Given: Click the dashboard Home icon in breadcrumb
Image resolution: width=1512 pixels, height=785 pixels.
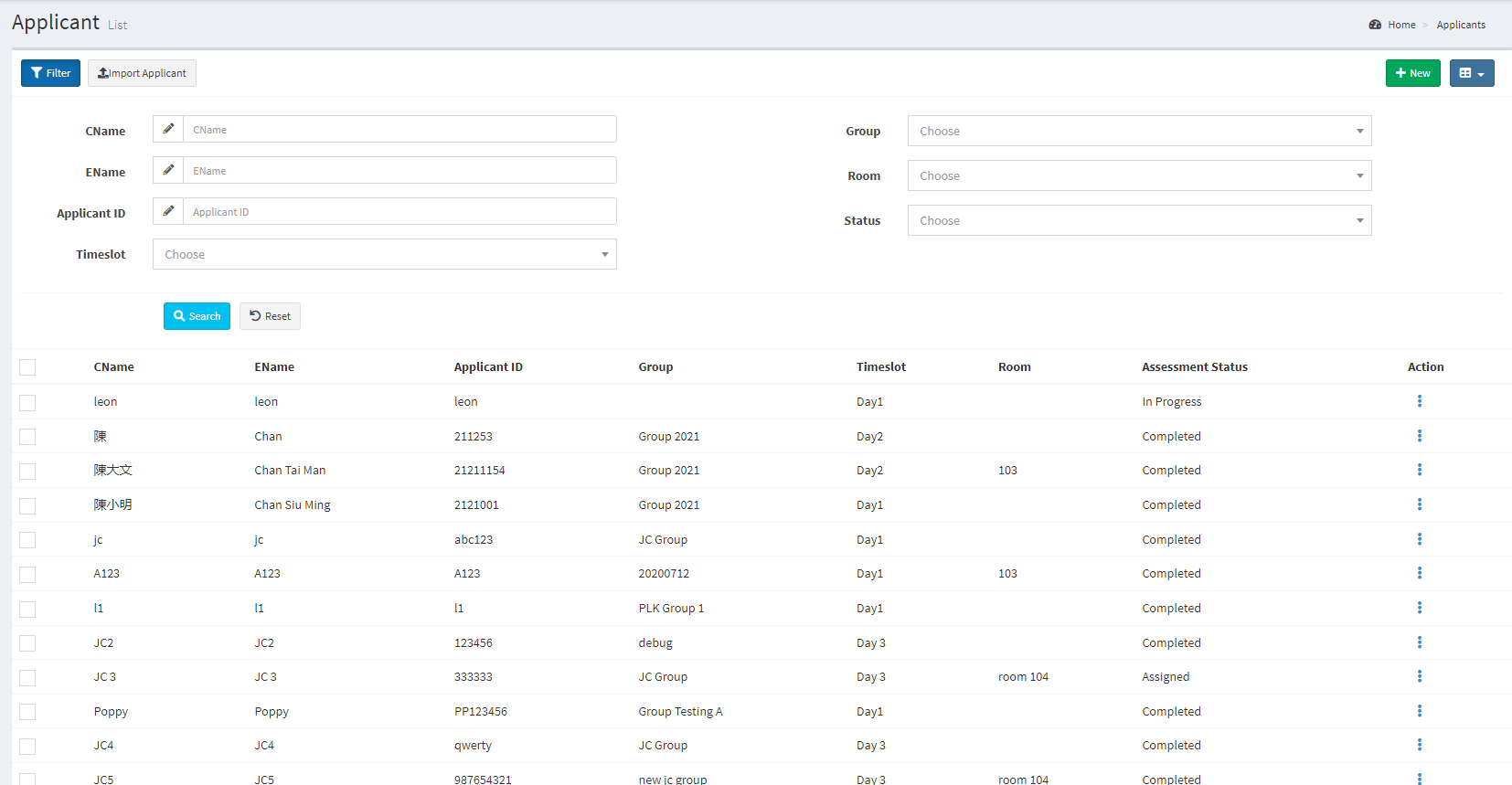Looking at the screenshot, I should (x=1375, y=25).
